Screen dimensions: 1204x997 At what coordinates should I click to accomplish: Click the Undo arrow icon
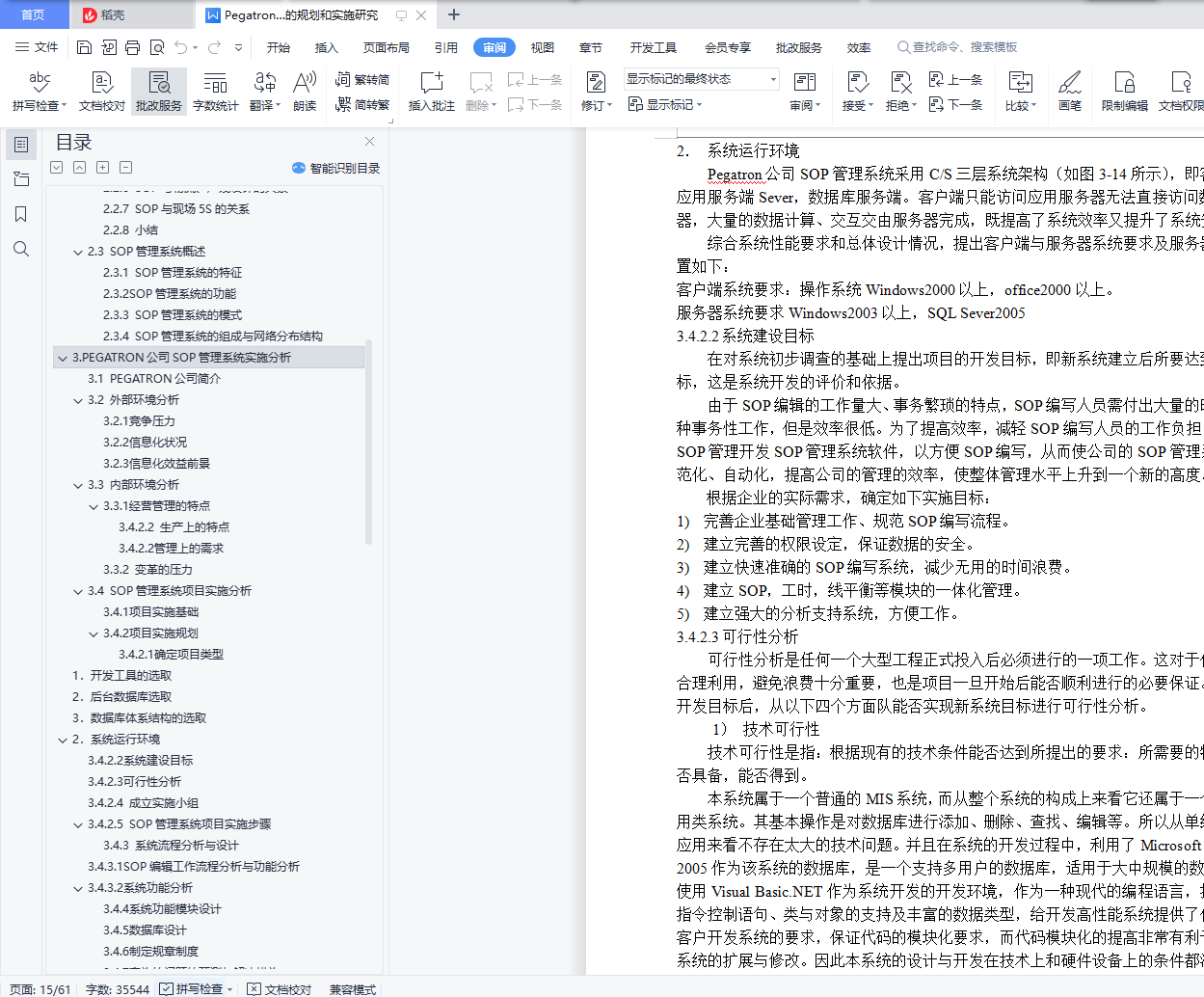(182, 47)
